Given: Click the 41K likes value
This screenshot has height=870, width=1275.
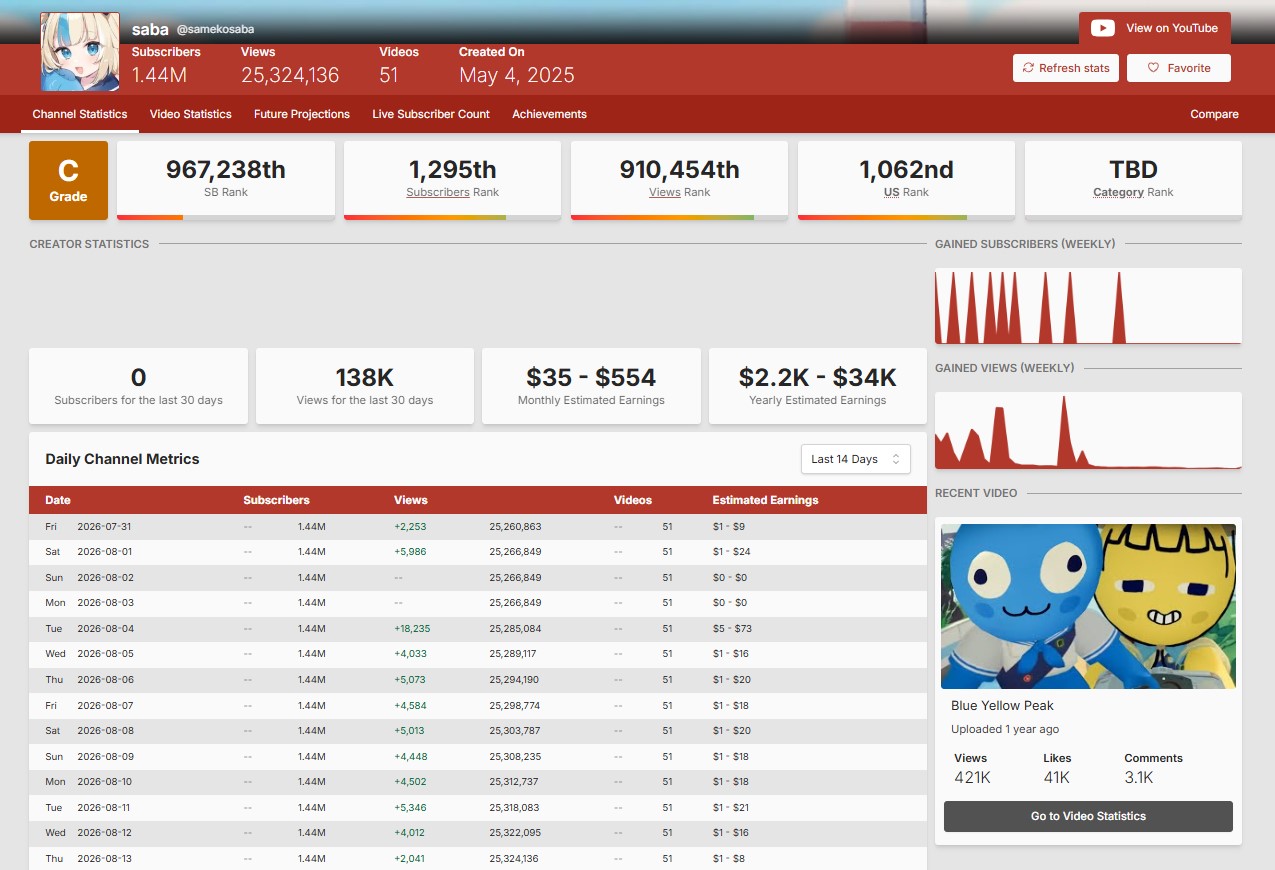Looking at the screenshot, I should click(x=1056, y=777).
